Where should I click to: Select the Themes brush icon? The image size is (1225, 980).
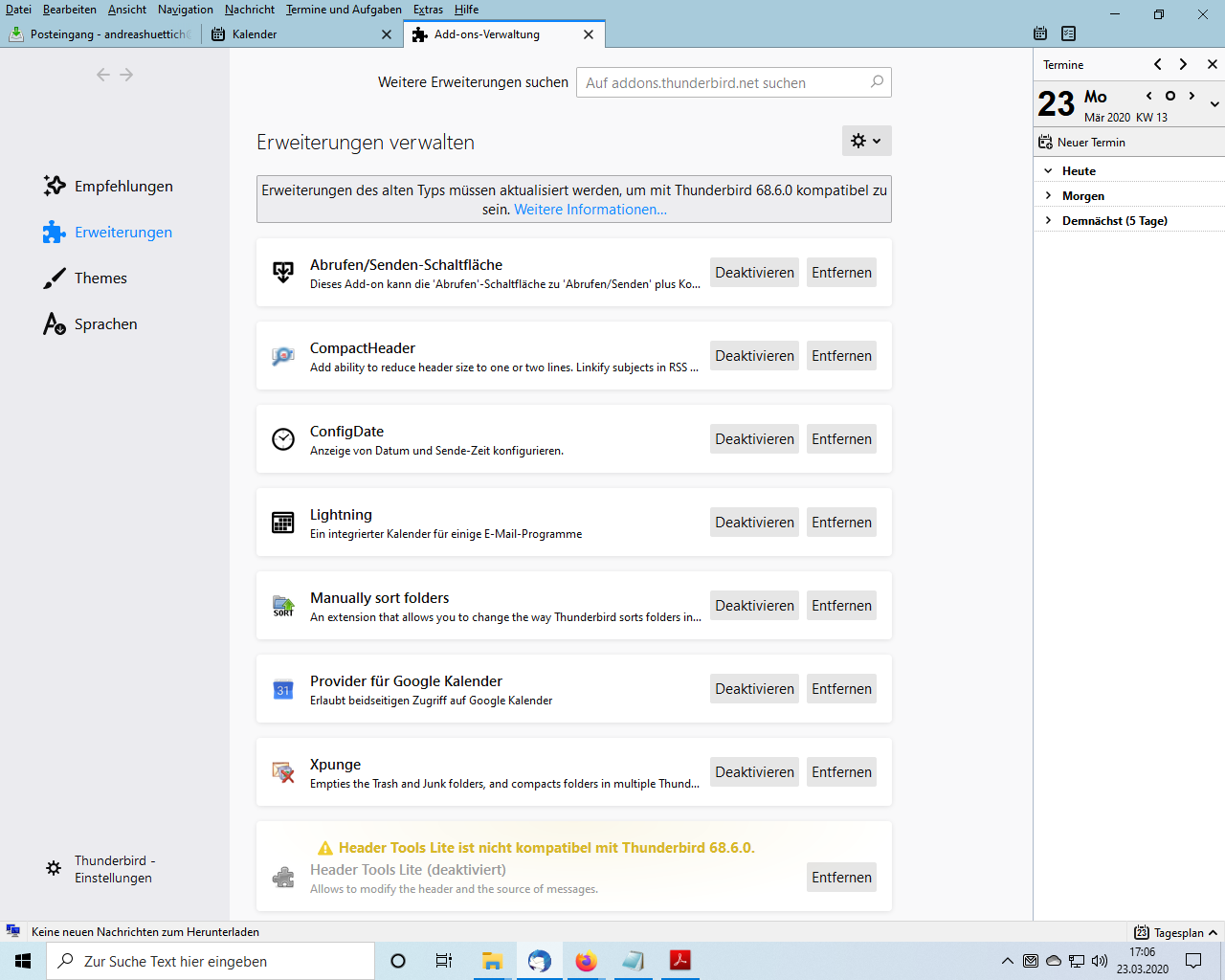click(x=55, y=278)
